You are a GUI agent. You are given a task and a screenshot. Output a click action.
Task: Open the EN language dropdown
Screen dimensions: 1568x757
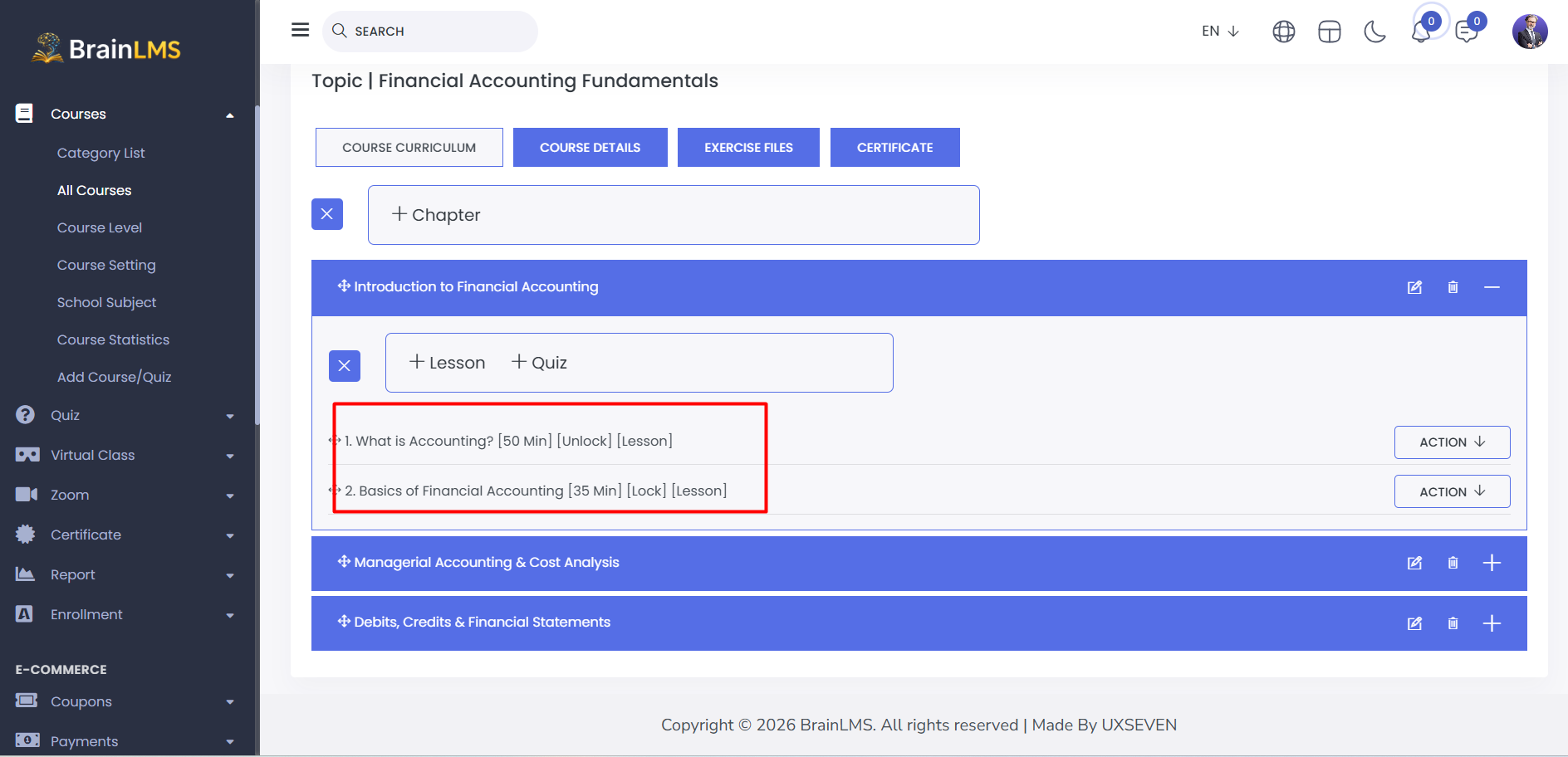pos(1220,31)
